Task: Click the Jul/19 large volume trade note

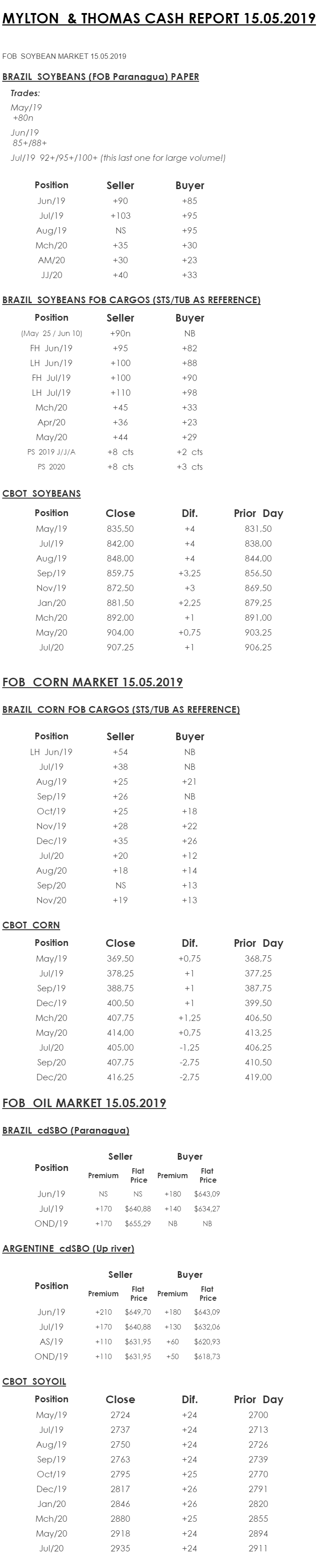Action: pyautogui.click(x=118, y=158)
